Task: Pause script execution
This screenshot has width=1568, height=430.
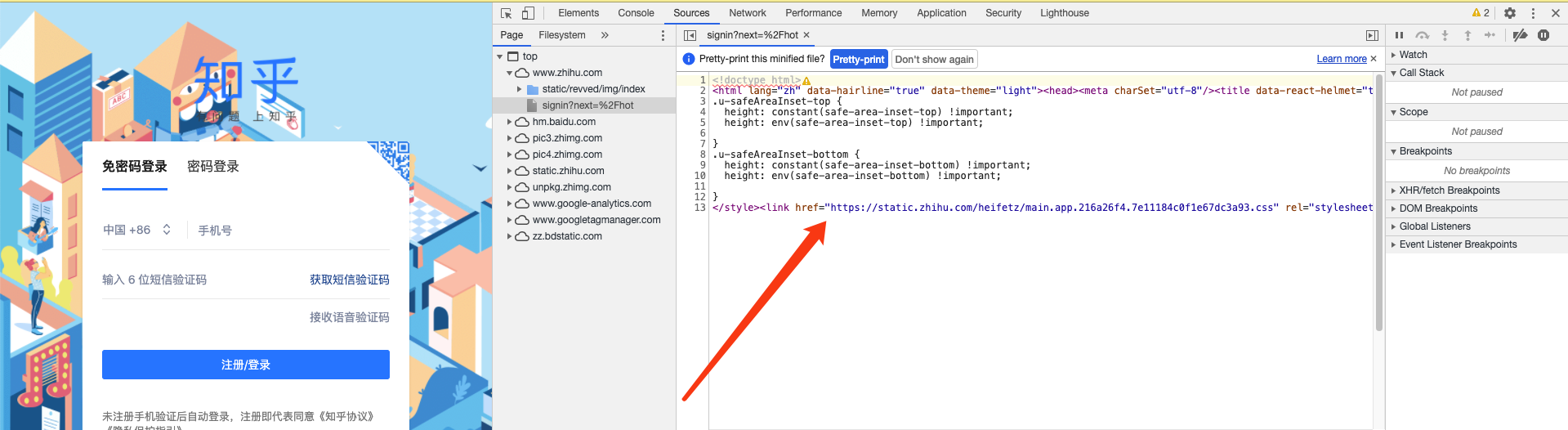Action: [1399, 35]
